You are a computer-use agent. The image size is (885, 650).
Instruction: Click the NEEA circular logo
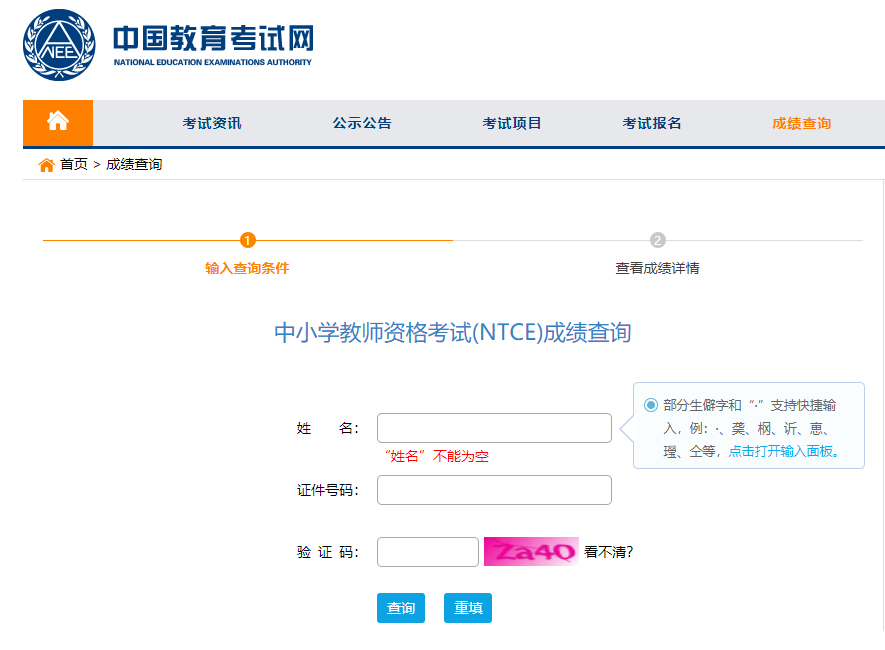[59, 45]
